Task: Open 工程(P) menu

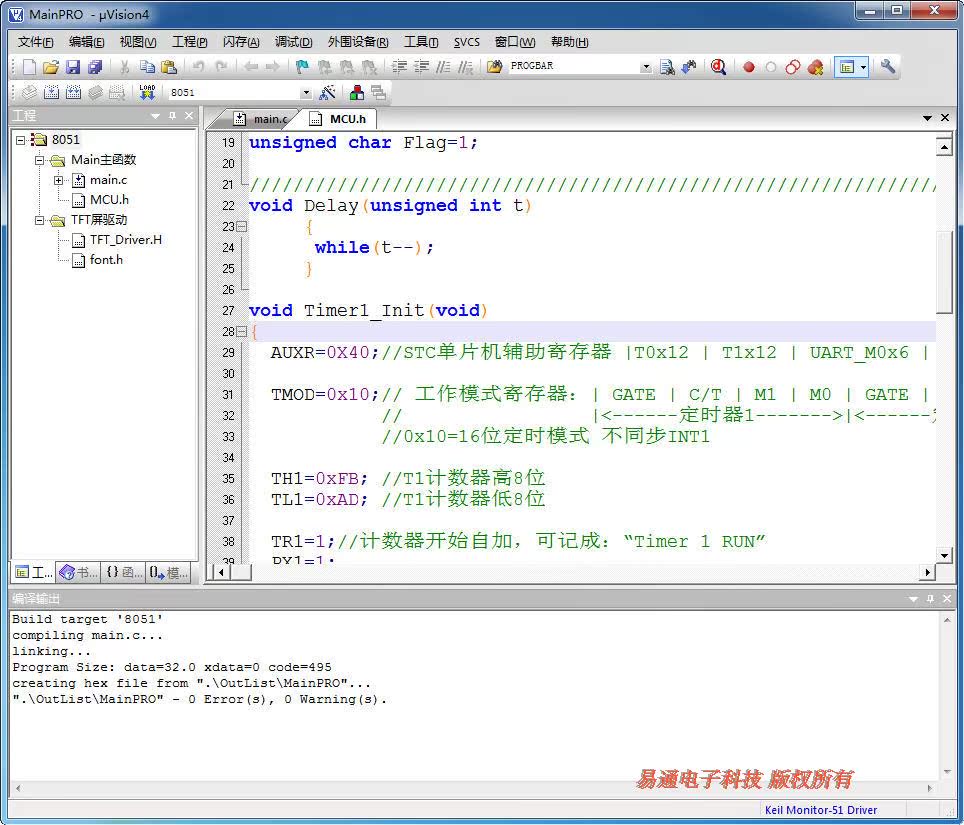Action: click(x=189, y=42)
